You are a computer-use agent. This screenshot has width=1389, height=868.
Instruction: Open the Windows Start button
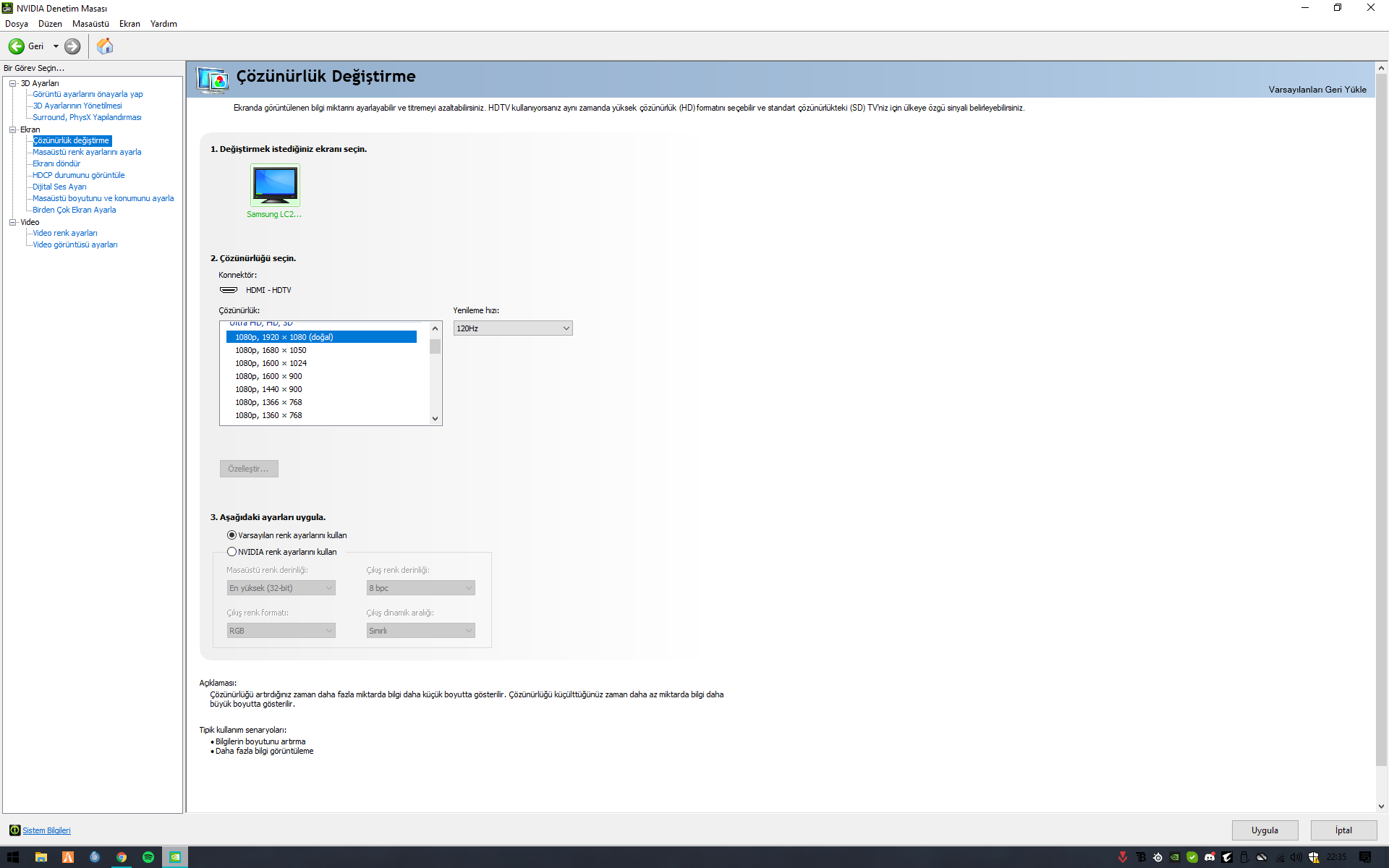[x=13, y=857]
